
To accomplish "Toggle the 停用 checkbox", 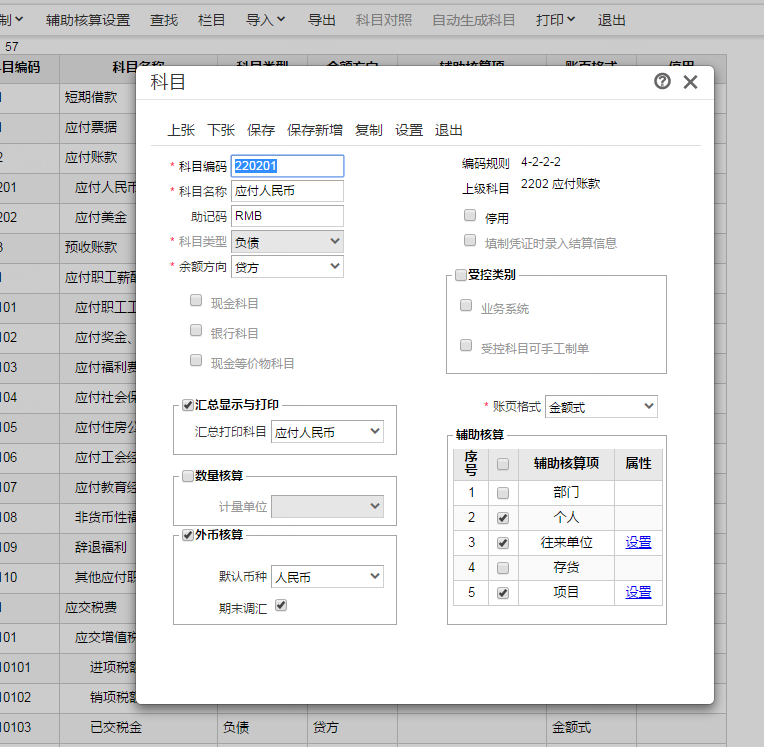I will (x=470, y=215).
